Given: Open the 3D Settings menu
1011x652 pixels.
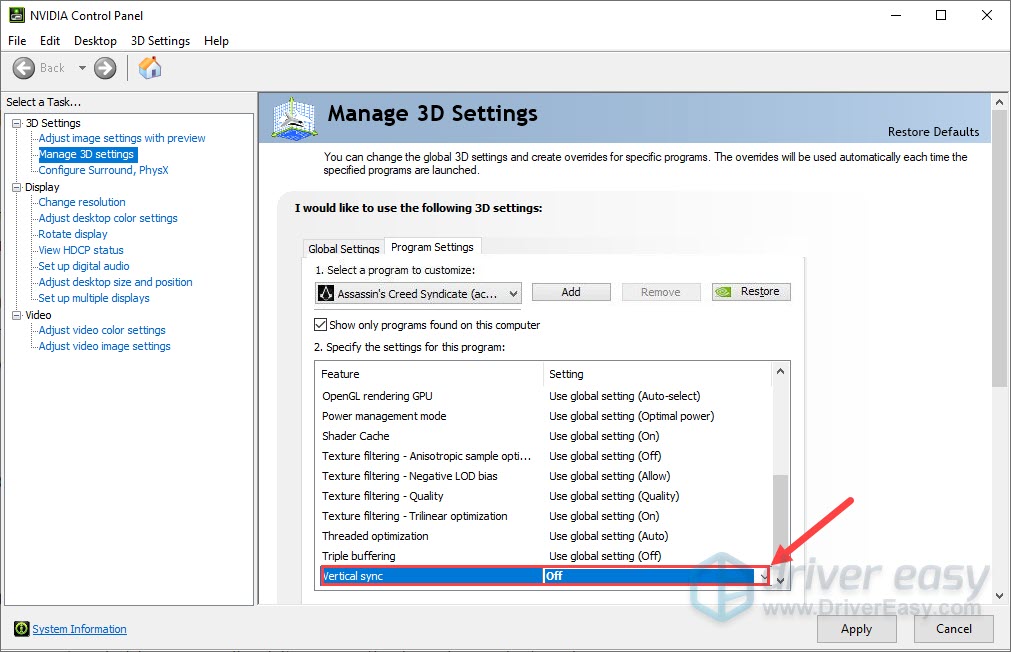Looking at the screenshot, I should (x=161, y=41).
